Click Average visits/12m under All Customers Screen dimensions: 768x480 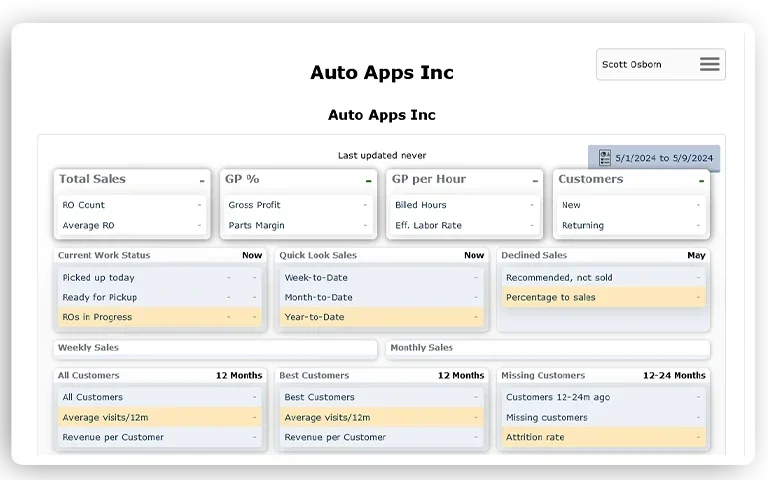click(160, 417)
